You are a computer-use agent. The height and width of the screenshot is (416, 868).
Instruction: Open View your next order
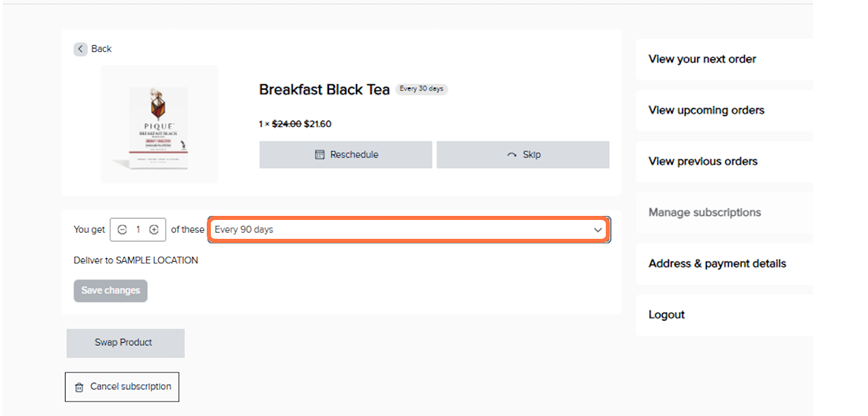tap(702, 59)
